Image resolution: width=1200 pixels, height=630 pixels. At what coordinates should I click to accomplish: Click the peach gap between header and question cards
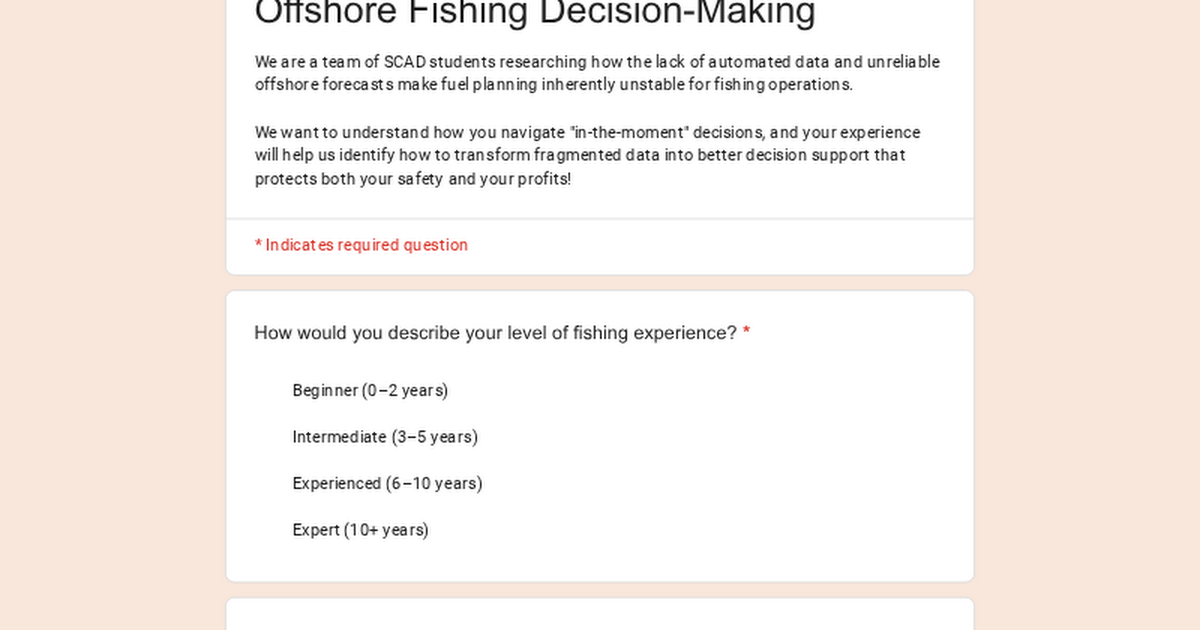(600, 283)
